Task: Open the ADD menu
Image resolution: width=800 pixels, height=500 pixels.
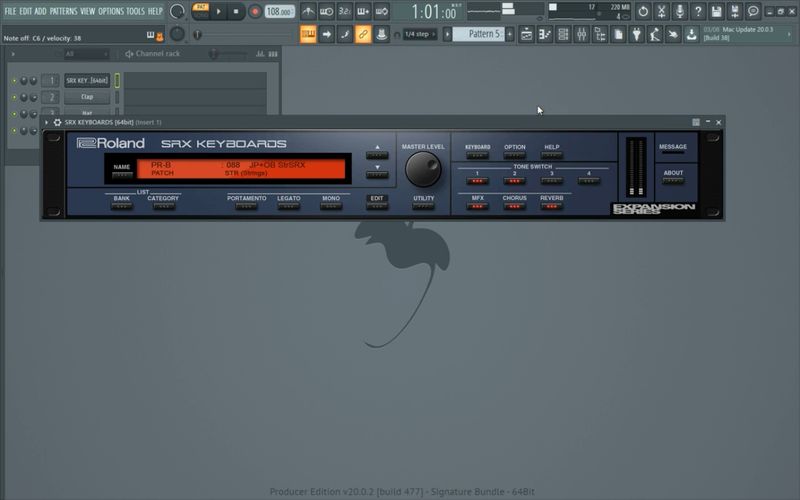Action: pos(40,11)
